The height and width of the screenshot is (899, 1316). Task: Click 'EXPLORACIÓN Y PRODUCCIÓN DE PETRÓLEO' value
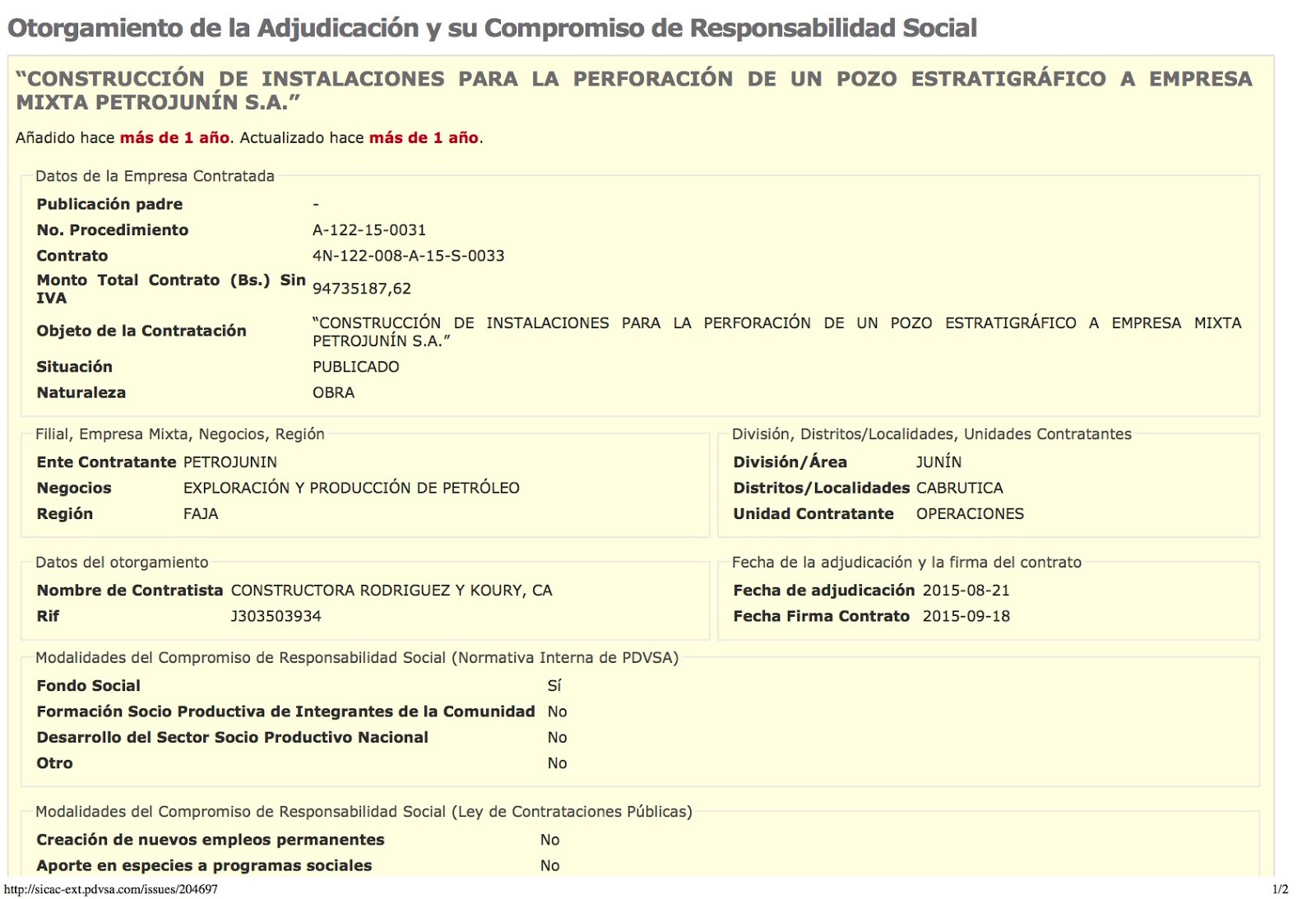[x=351, y=488]
